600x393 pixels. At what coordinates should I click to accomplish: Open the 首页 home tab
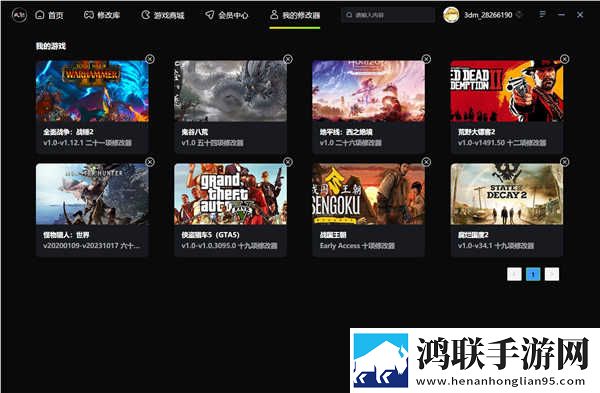click(x=49, y=15)
